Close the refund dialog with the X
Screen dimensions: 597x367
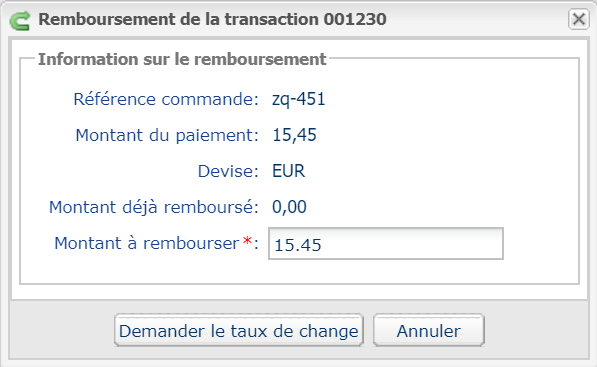(x=579, y=19)
